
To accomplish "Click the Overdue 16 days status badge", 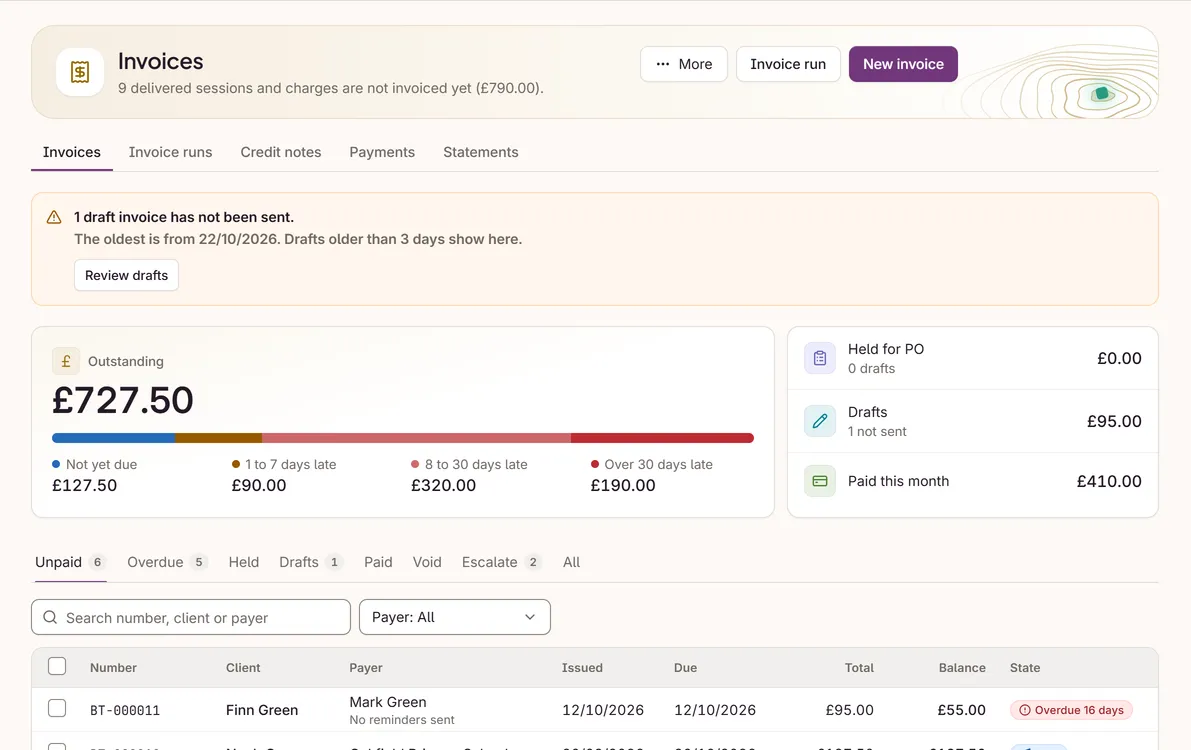I will click(1071, 710).
